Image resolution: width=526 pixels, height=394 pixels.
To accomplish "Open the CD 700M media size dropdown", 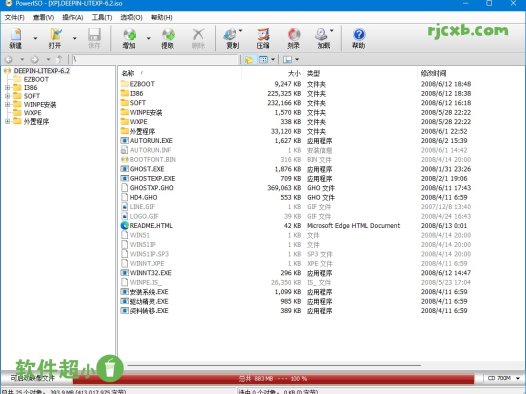I will pos(518,378).
